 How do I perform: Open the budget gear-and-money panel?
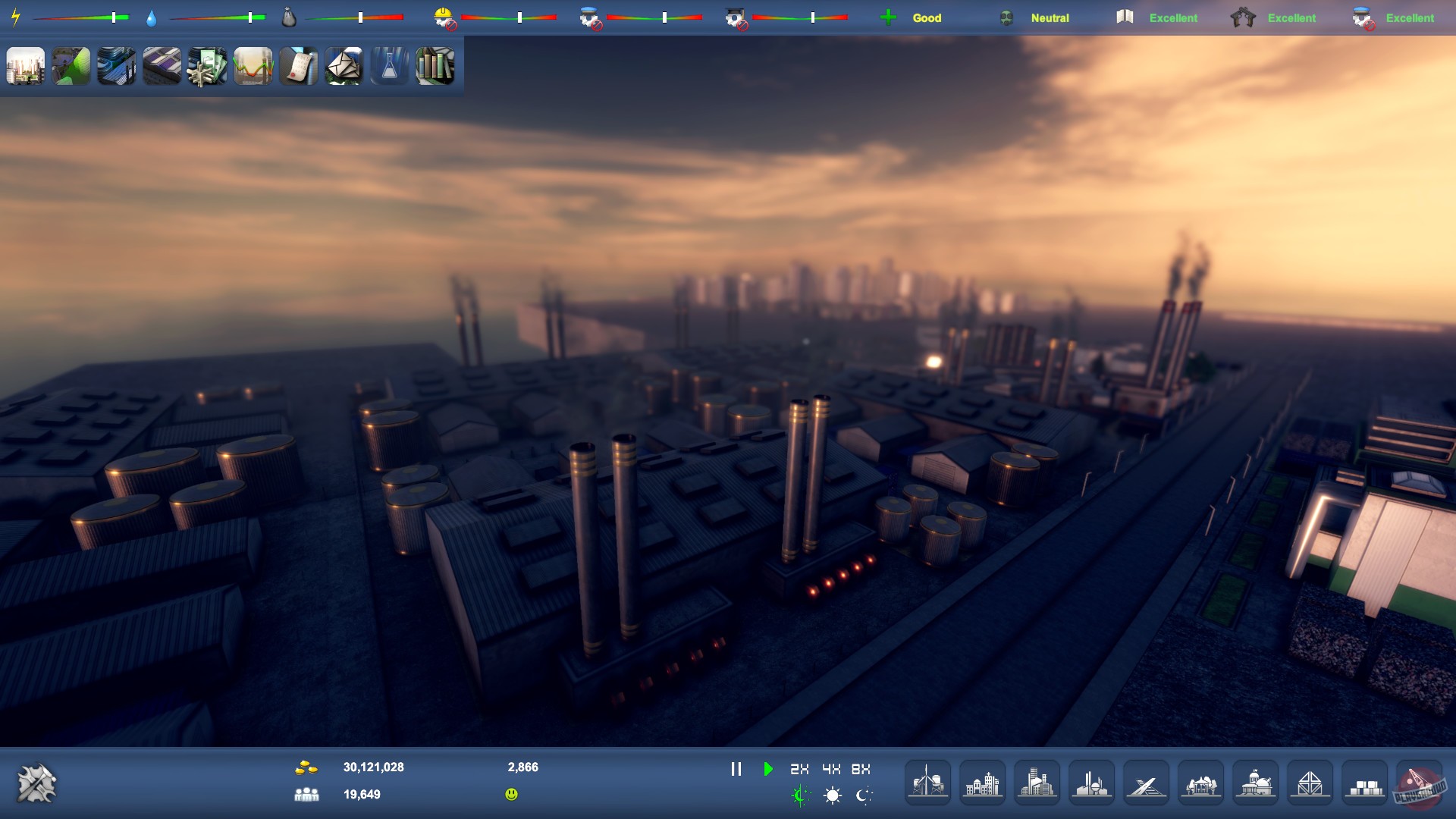click(207, 66)
